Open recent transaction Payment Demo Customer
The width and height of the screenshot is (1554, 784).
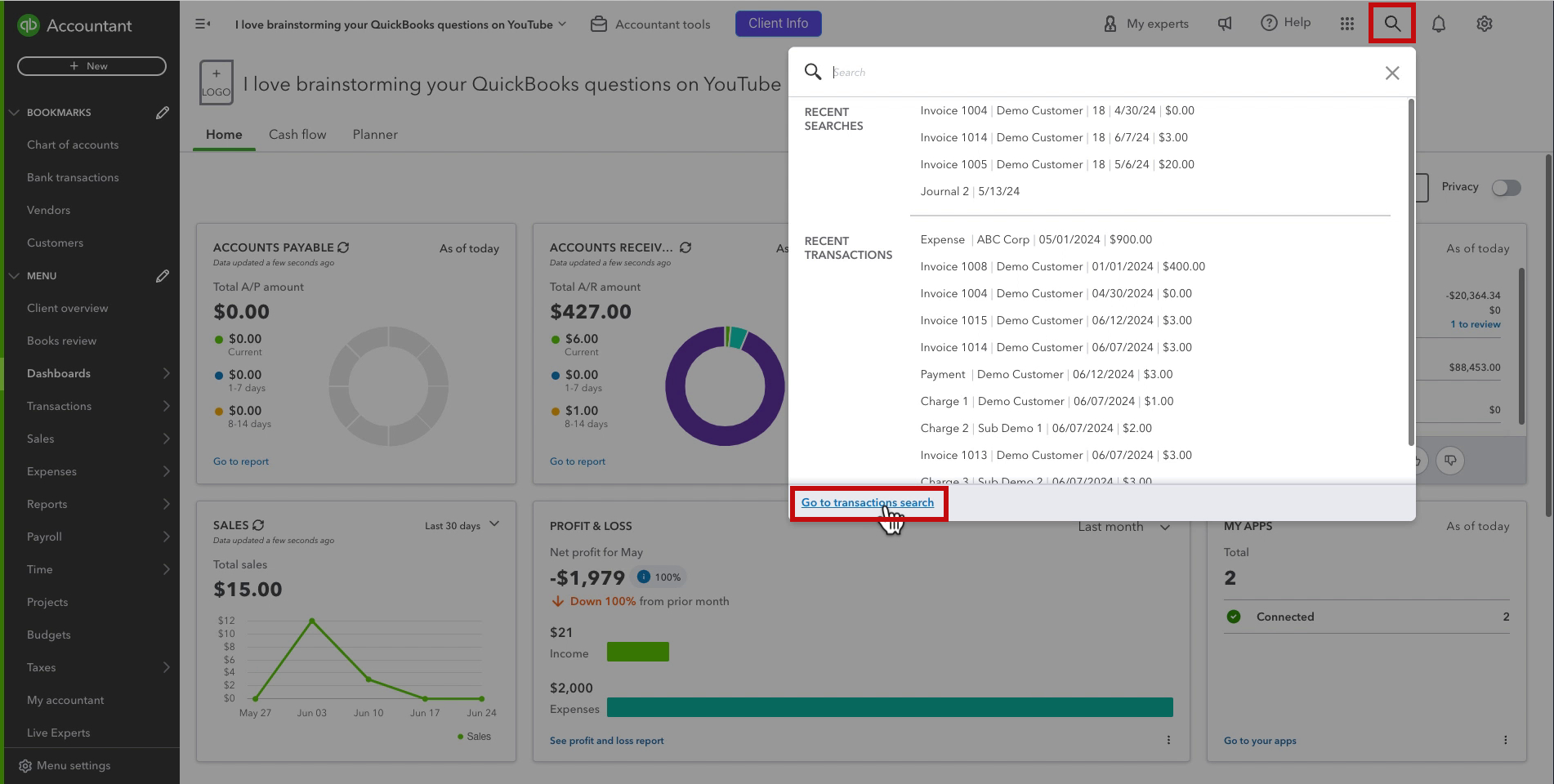pyautogui.click(x=1046, y=374)
